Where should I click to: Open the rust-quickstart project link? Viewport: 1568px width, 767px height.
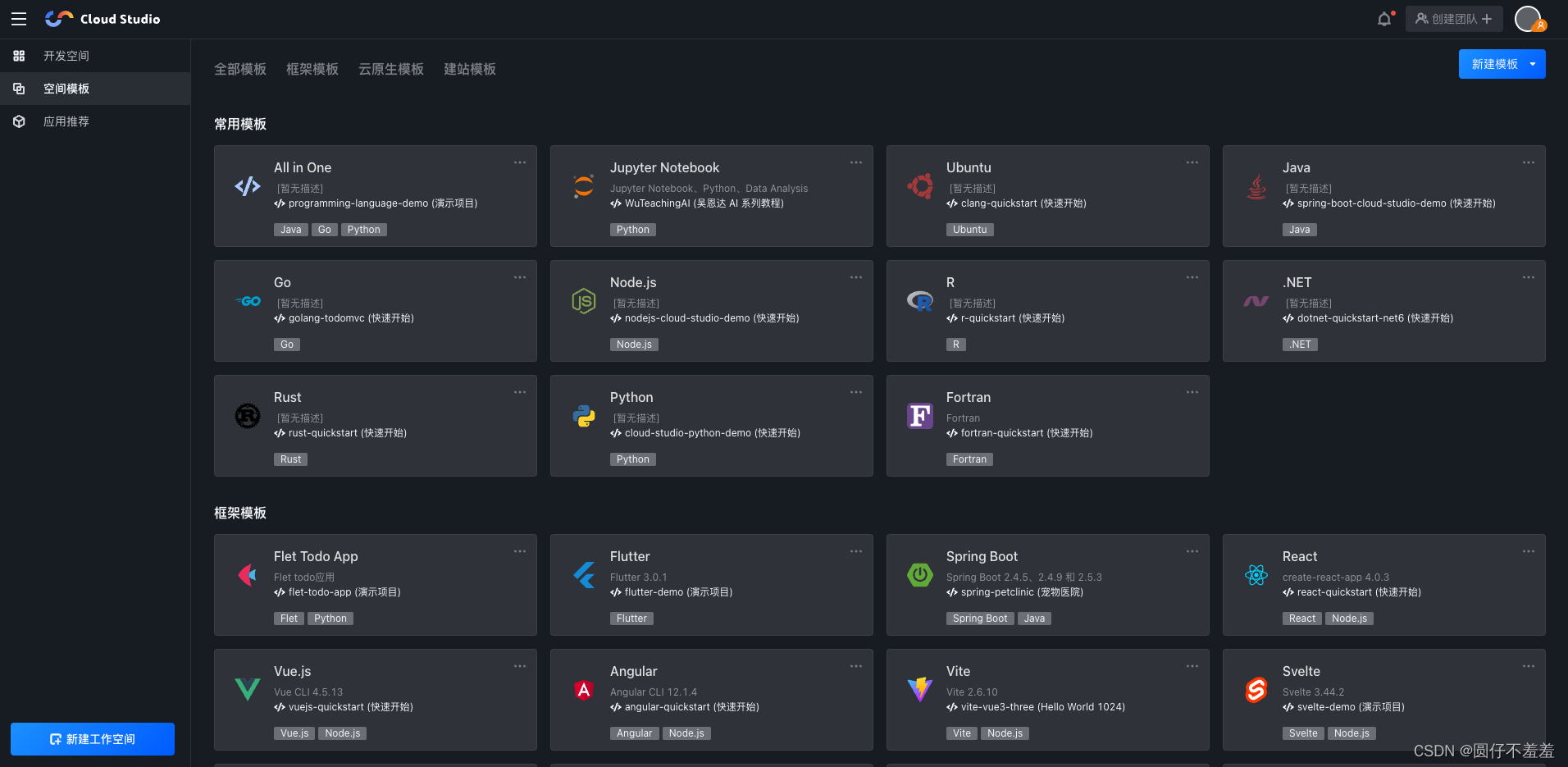tap(340, 433)
